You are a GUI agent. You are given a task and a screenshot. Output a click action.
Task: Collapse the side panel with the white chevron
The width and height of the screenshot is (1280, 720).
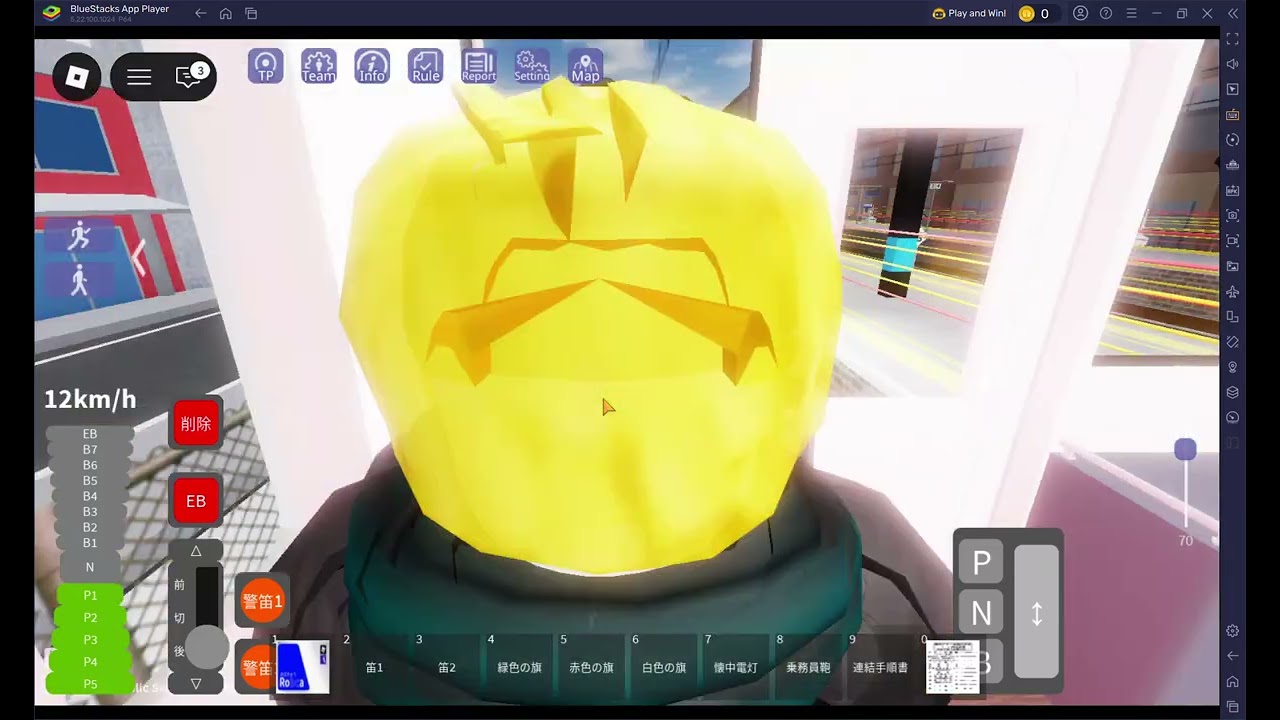(139, 258)
